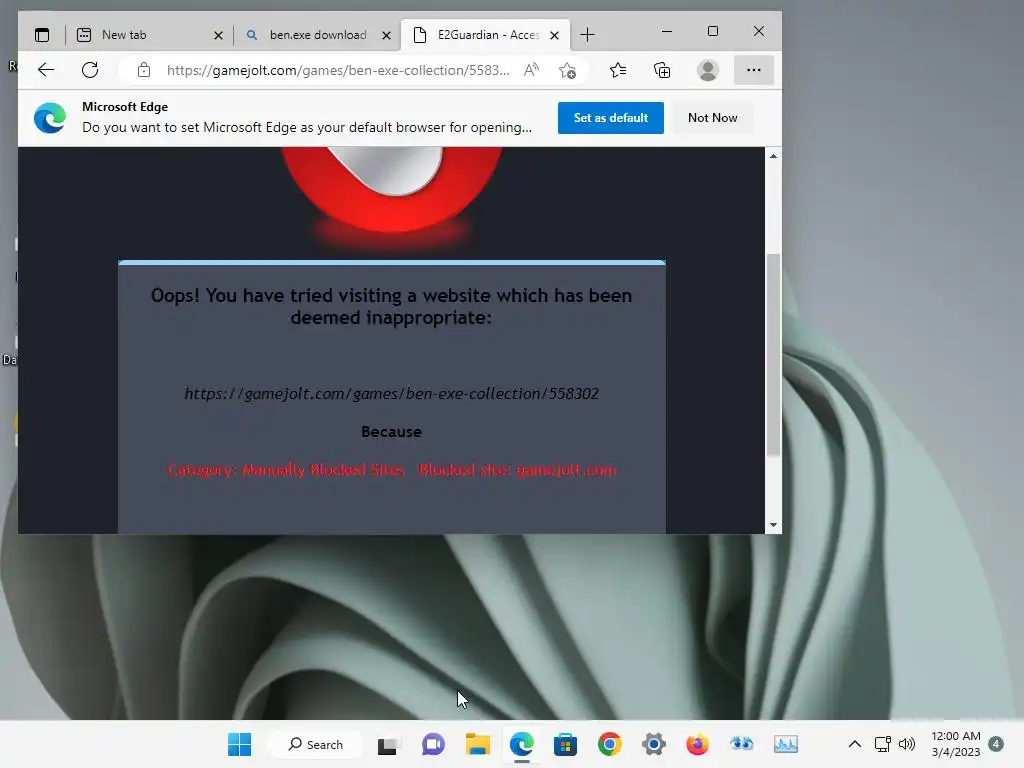Click Microsoft Edge taskbar icon

coord(522,744)
